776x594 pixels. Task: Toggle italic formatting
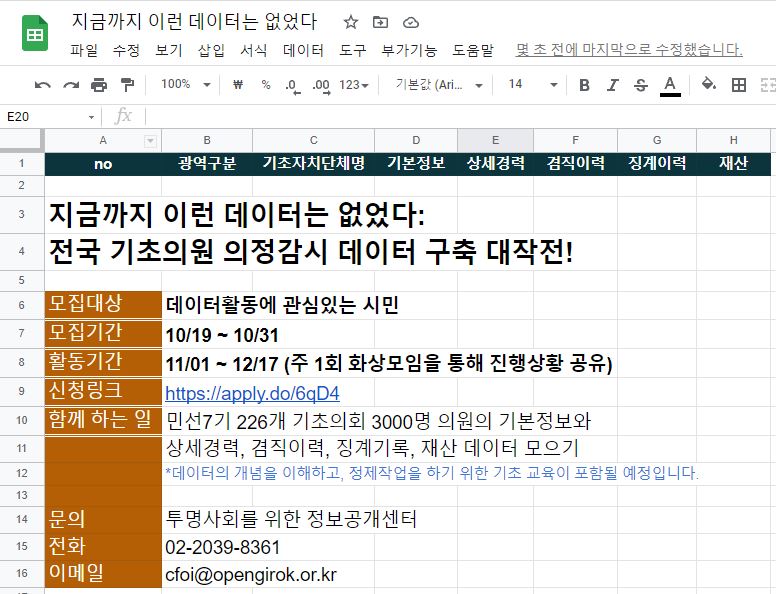612,85
